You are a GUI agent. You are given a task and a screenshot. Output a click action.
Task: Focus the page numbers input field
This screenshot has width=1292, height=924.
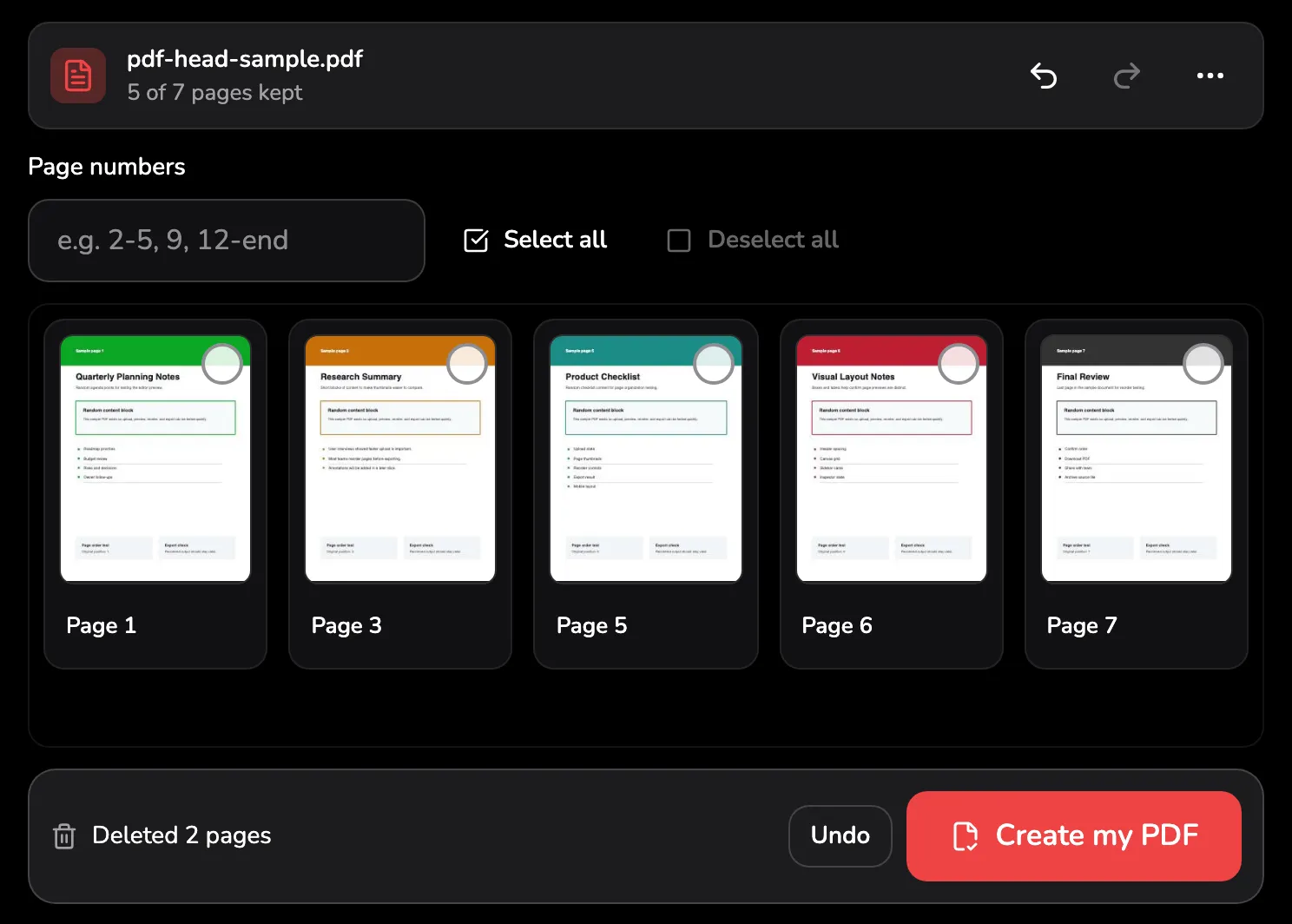(227, 241)
